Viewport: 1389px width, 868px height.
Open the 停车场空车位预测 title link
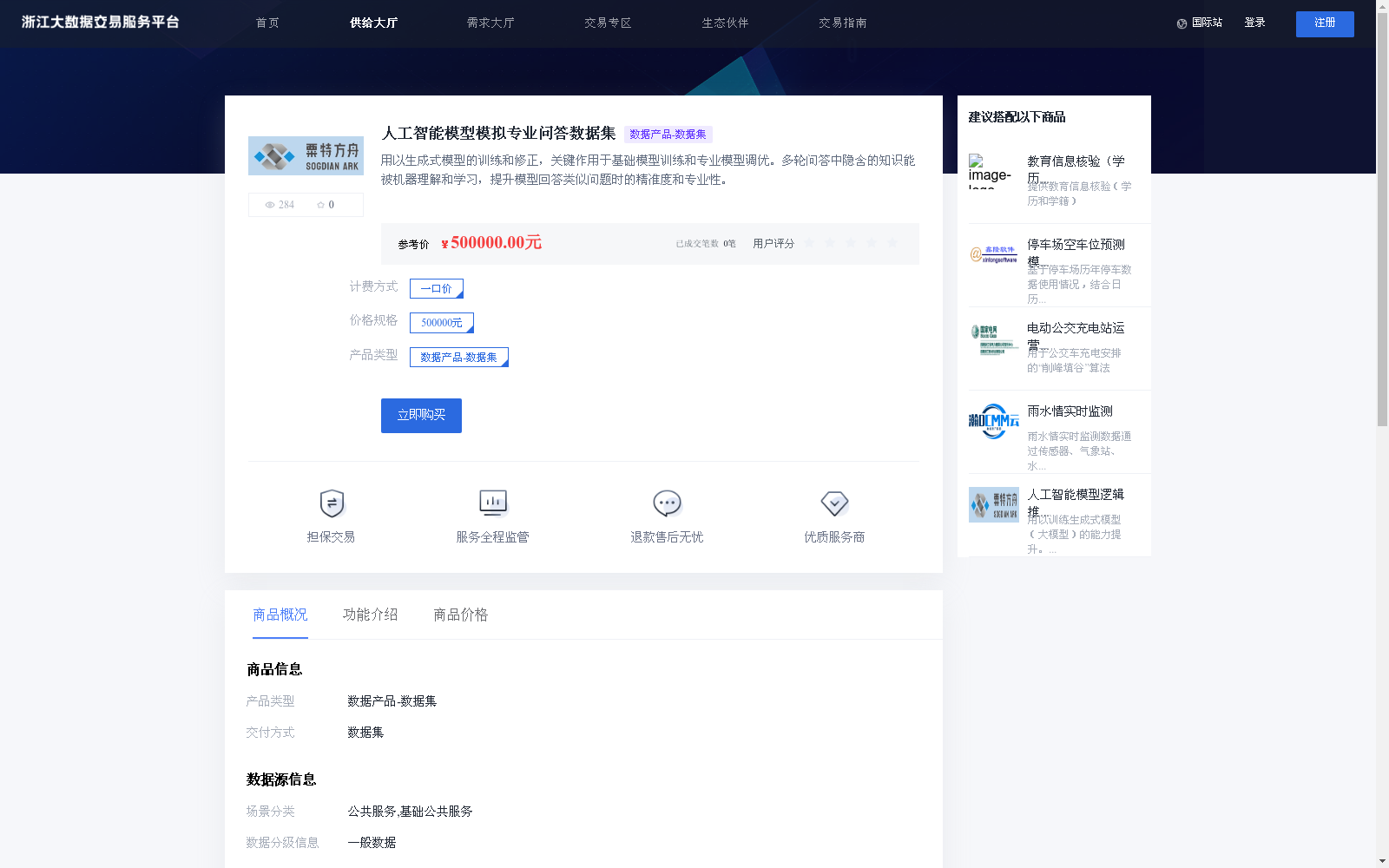point(1076,252)
